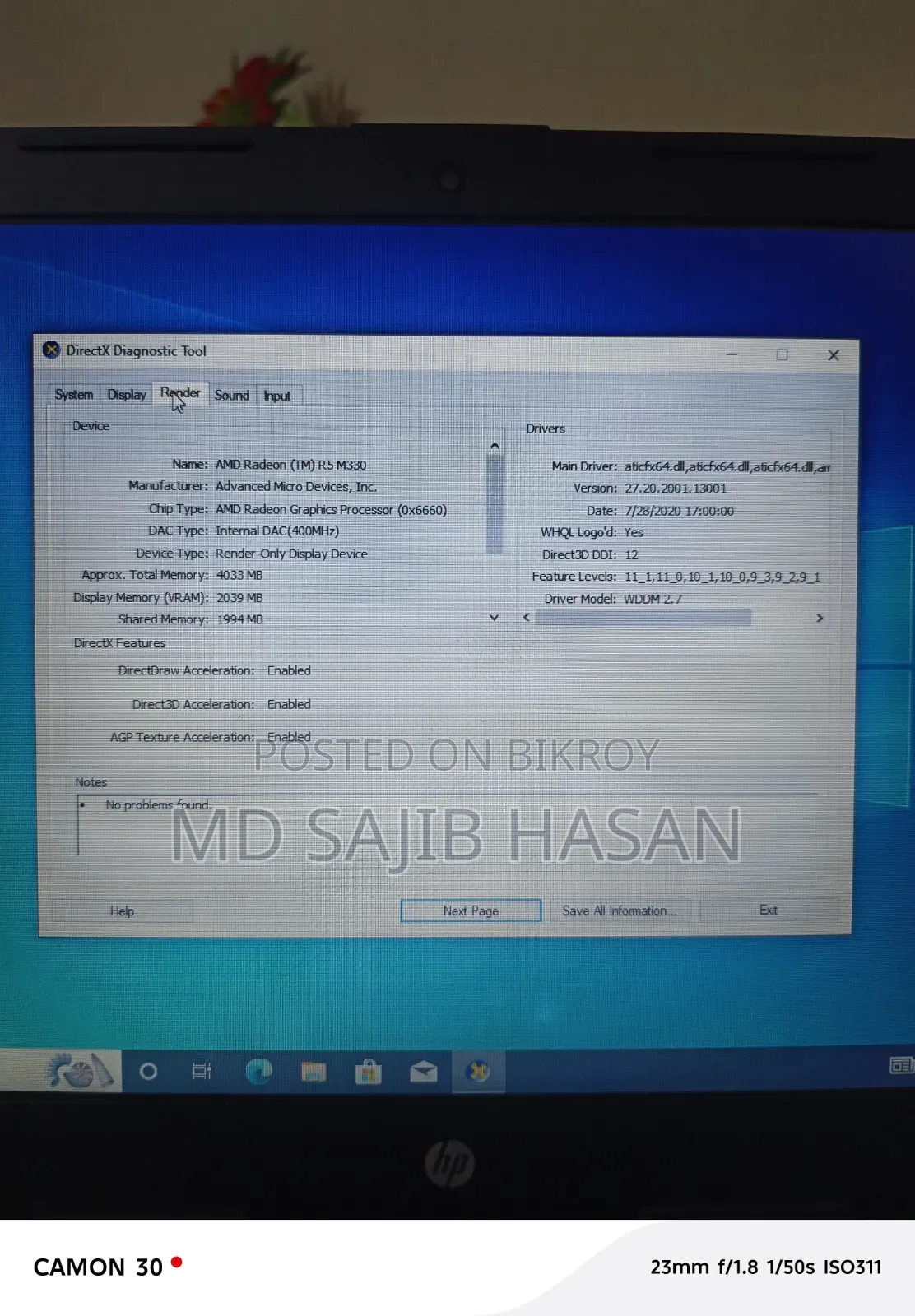Image resolution: width=915 pixels, height=1316 pixels.
Task: Open Mail app from taskbar
Action: (x=423, y=1072)
